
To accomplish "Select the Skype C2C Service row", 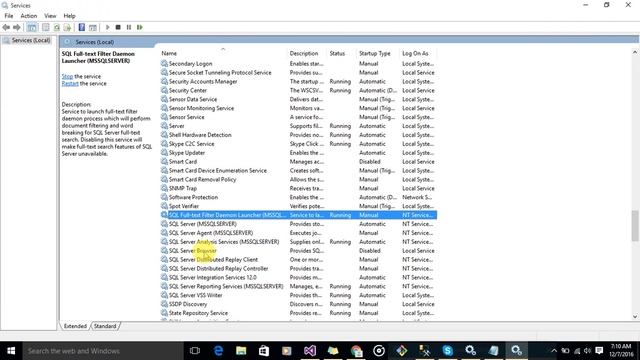I will (x=298, y=144).
